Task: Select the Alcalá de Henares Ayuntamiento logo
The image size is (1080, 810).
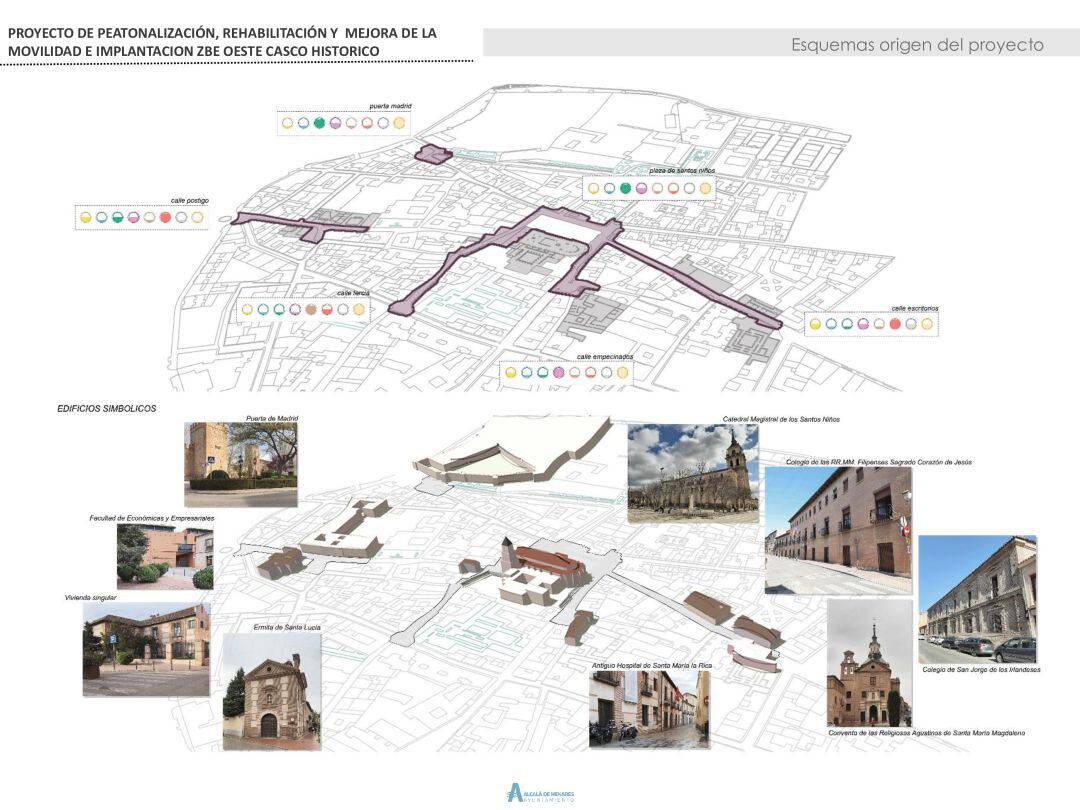Action: [540, 790]
